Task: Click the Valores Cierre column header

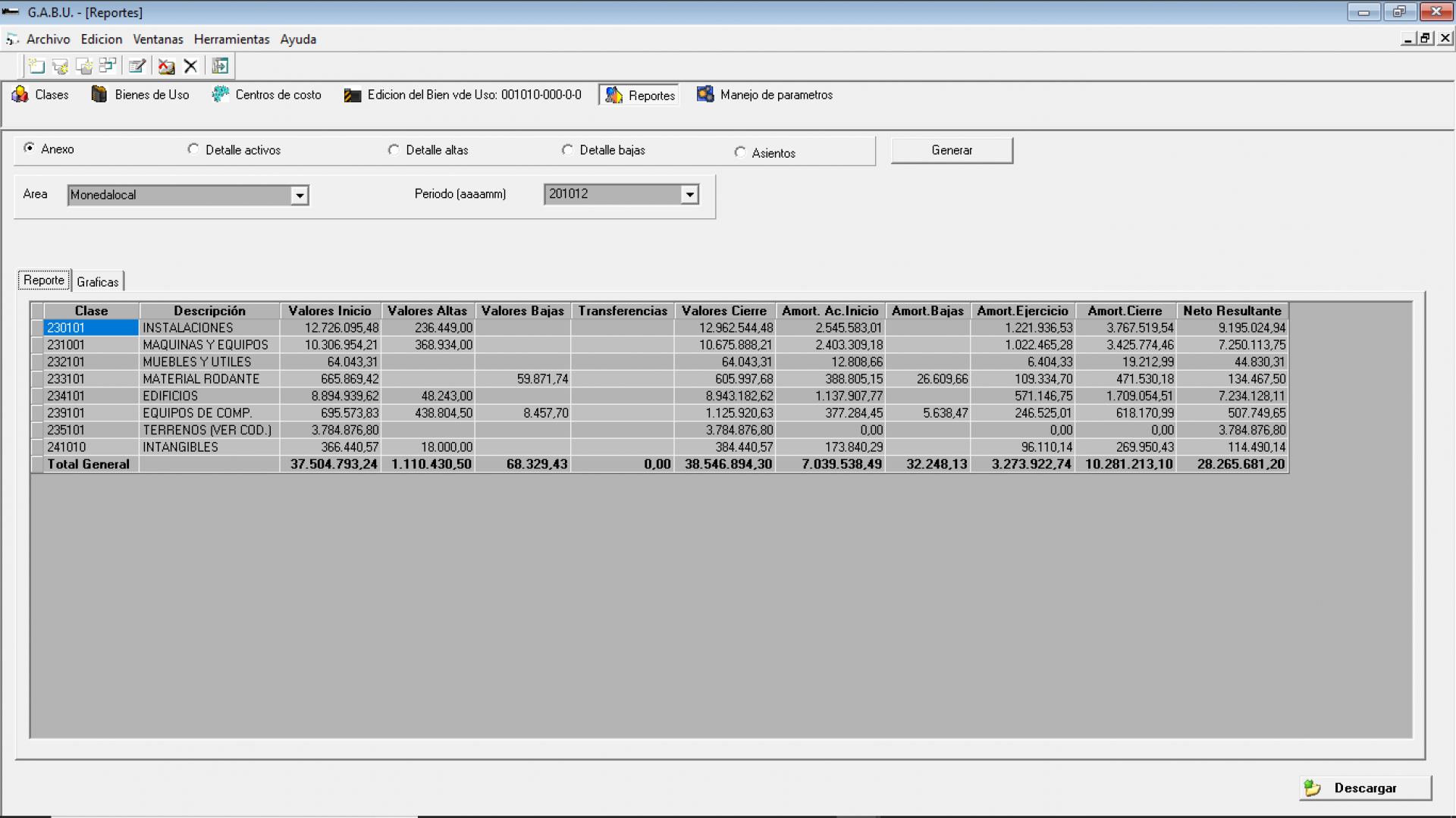Action: (x=723, y=311)
